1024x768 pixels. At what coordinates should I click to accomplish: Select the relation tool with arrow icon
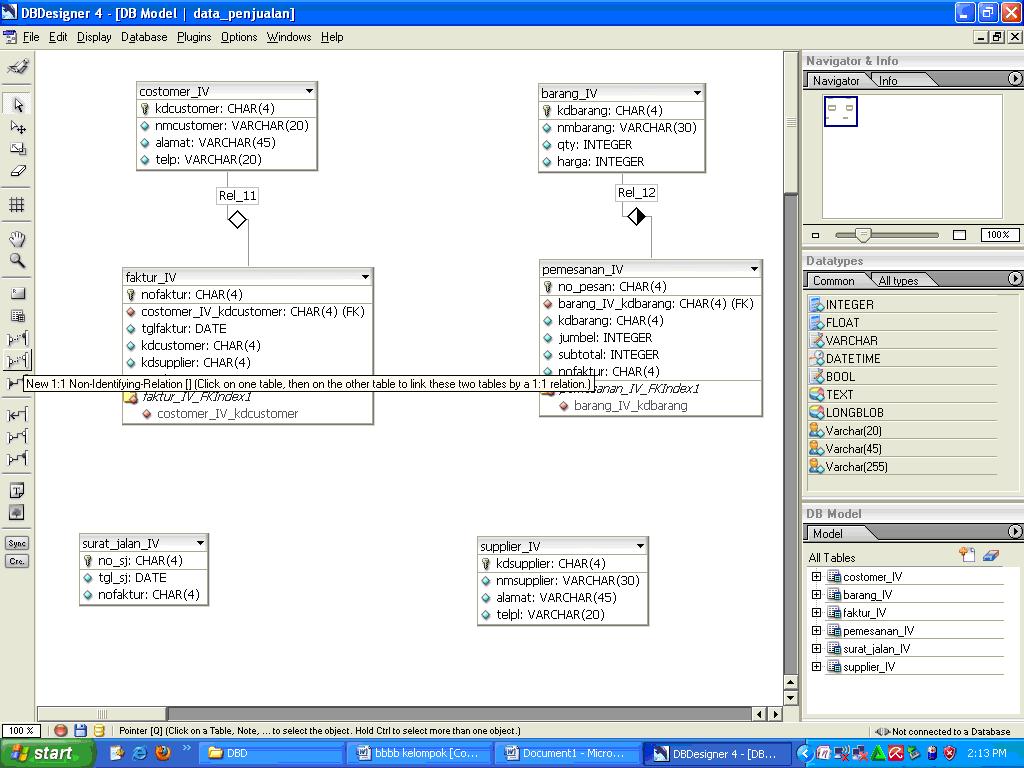pos(18,414)
